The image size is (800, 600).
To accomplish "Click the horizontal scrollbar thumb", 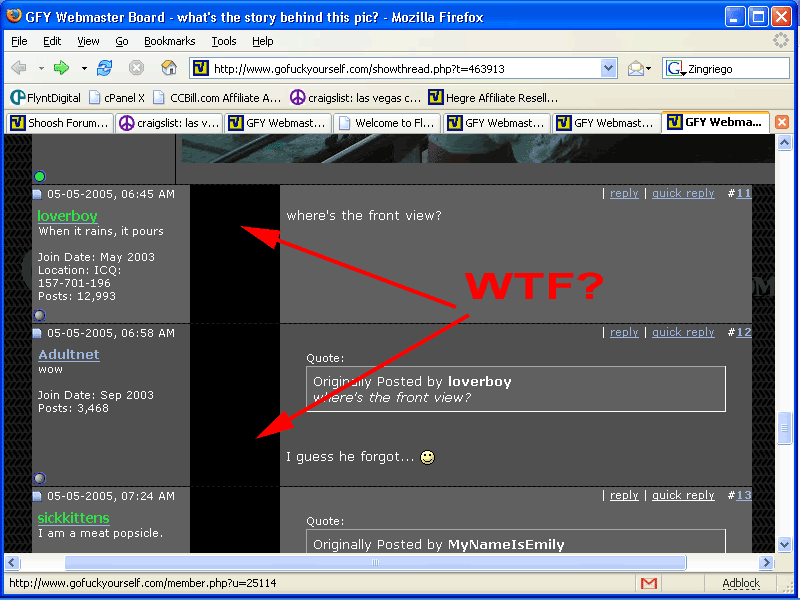I will point(376,562).
